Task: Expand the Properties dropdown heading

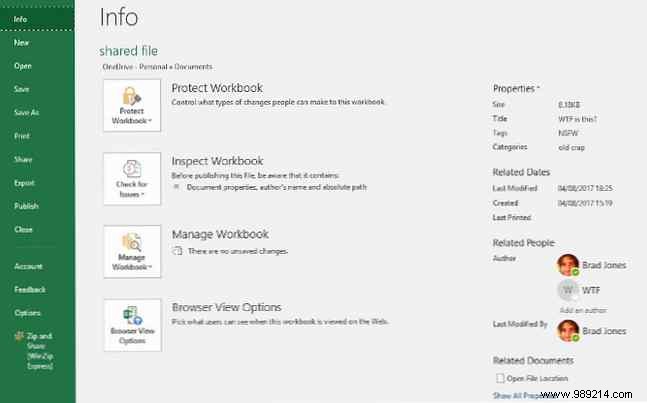Action: (x=516, y=88)
